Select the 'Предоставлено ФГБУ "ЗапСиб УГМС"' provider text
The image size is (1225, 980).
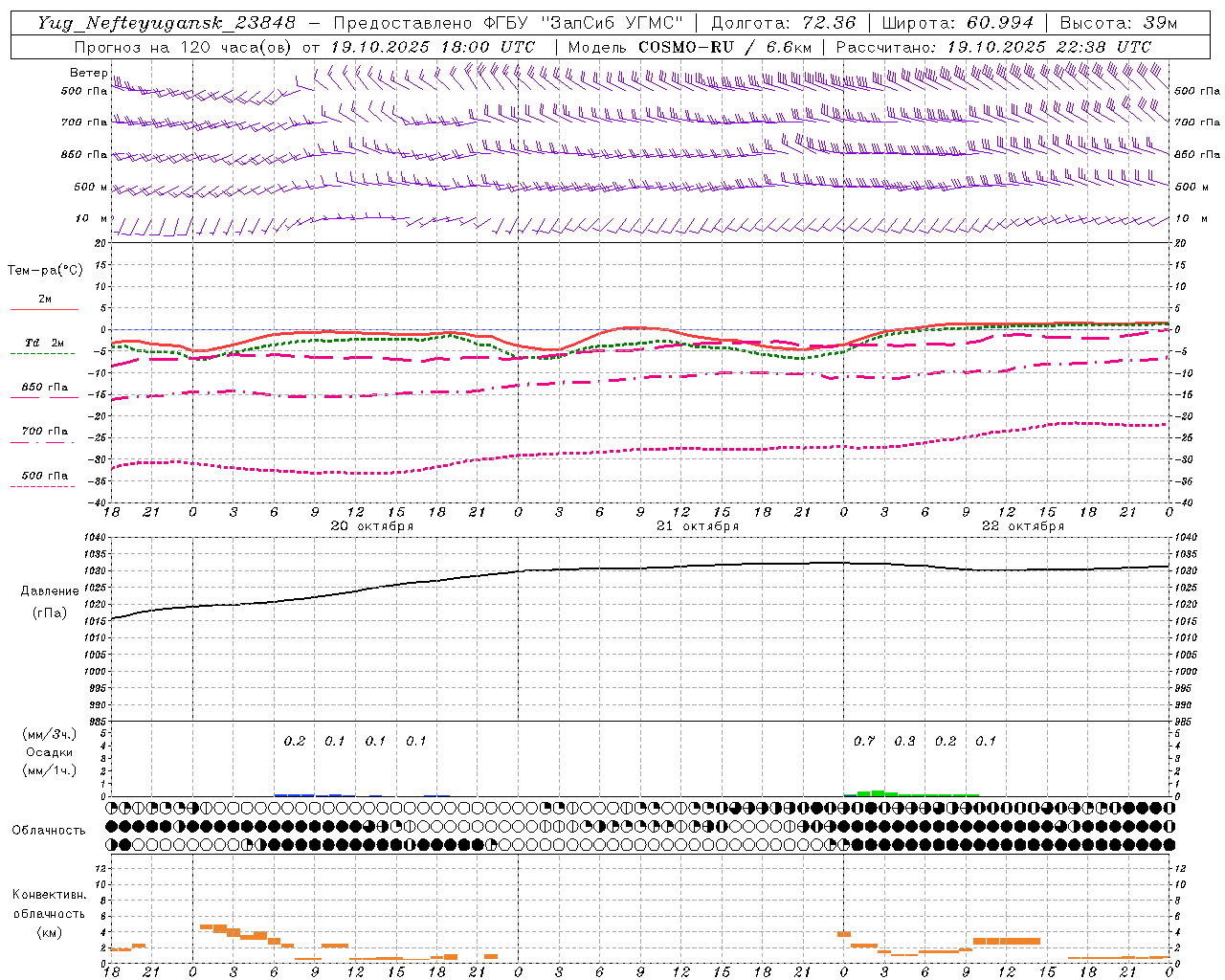[x=507, y=23]
